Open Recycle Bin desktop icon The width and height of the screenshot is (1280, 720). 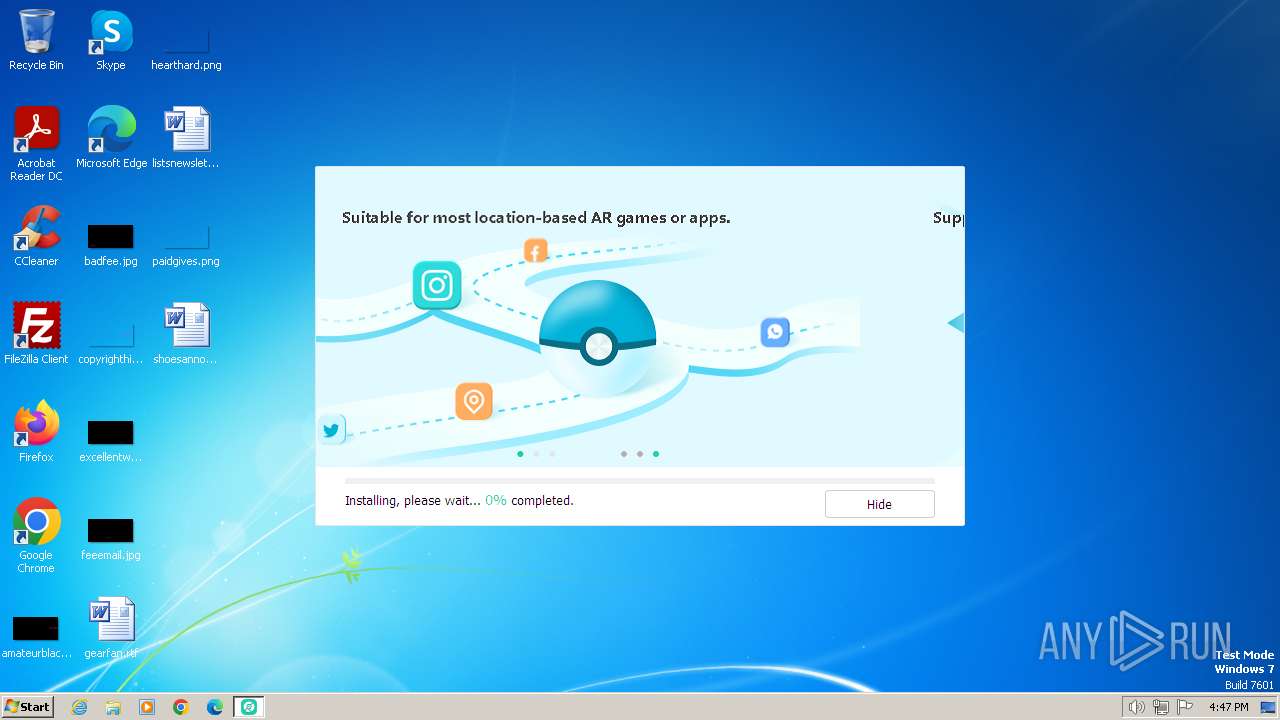pos(36,41)
